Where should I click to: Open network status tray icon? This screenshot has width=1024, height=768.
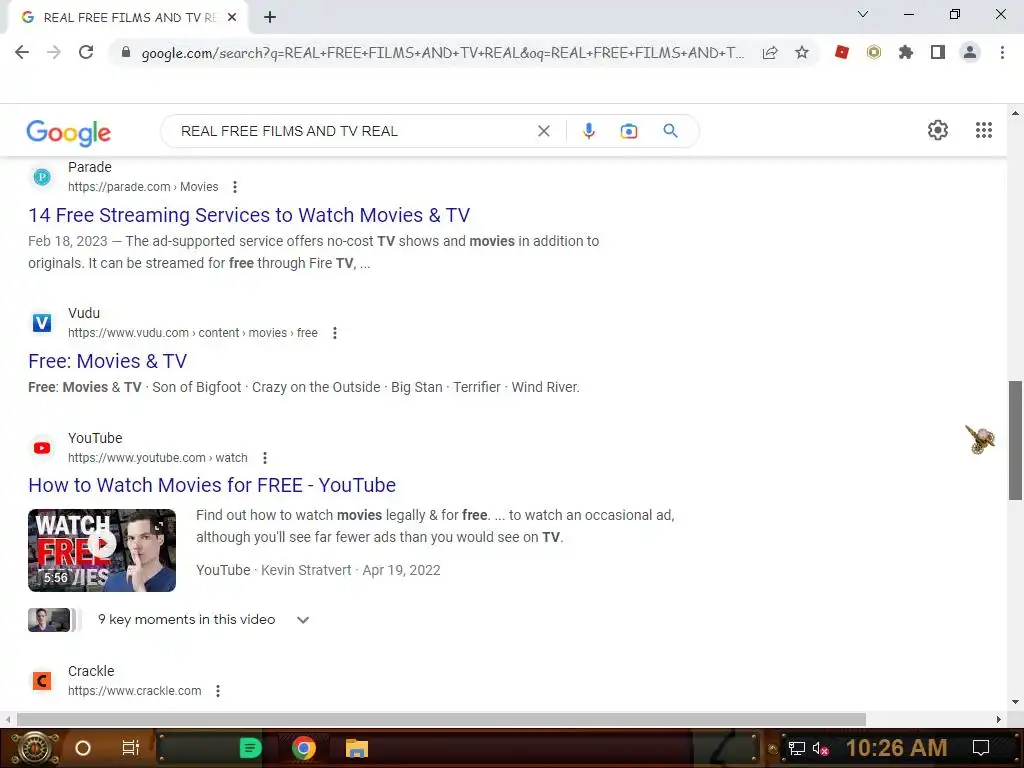[796, 748]
